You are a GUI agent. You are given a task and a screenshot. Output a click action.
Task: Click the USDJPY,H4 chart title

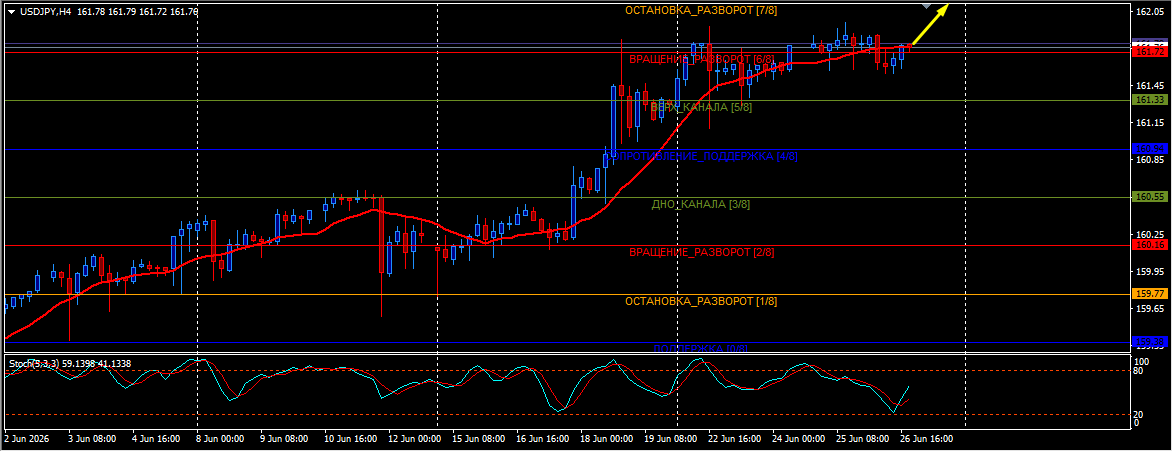(x=45, y=12)
